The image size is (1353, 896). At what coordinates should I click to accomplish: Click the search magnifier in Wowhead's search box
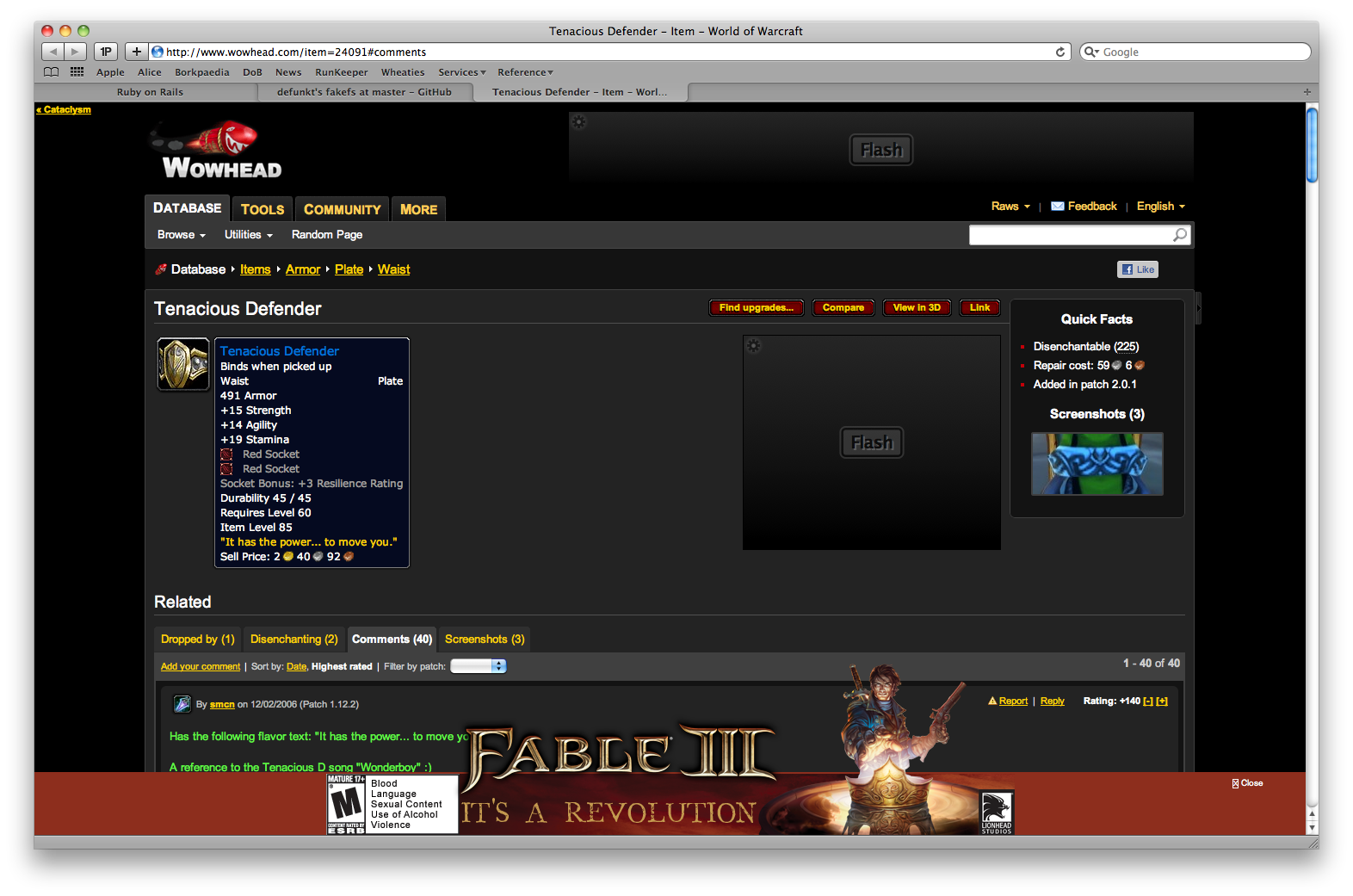pyautogui.click(x=1180, y=235)
